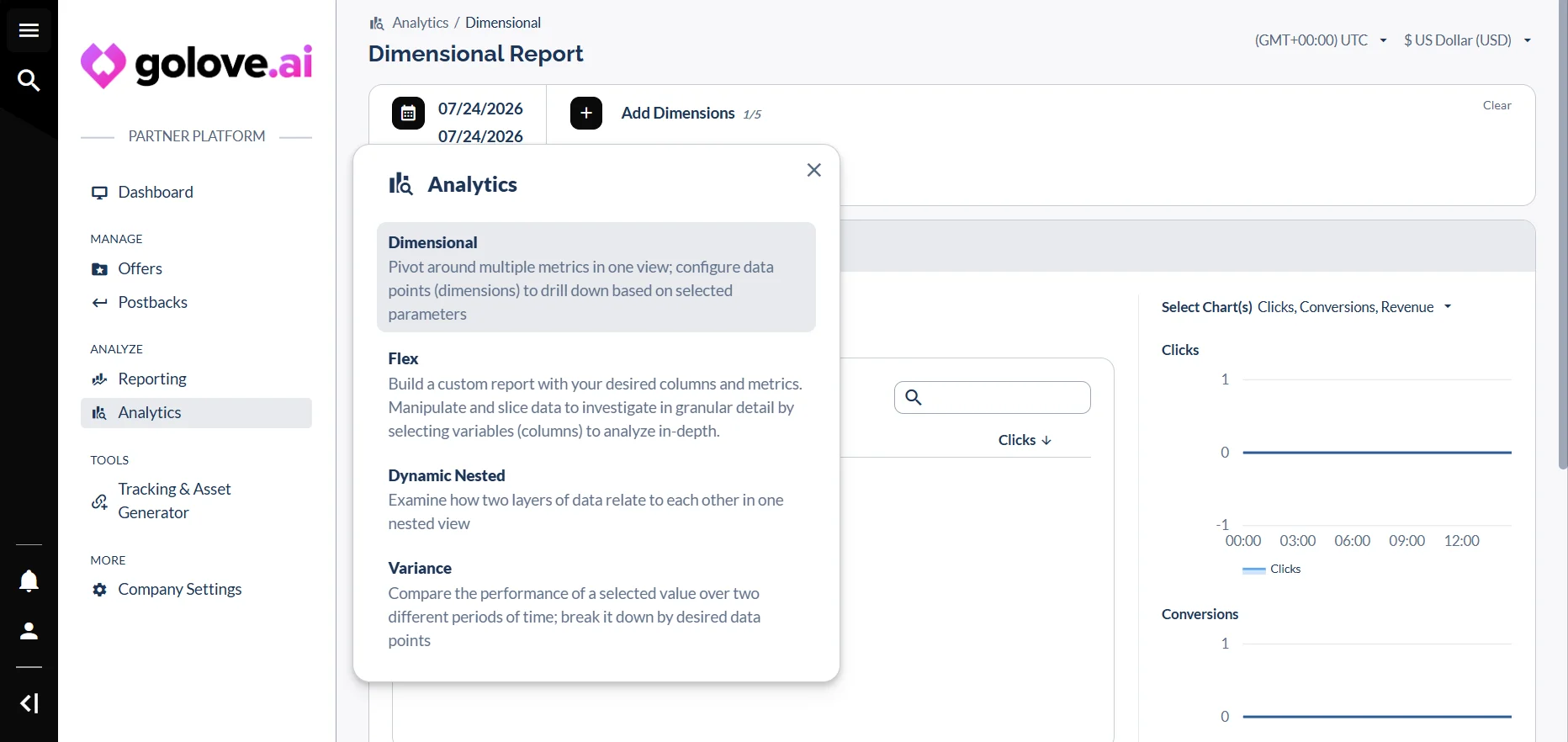1568x742 pixels.
Task: Open the user profile icon
Action: point(29,631)
